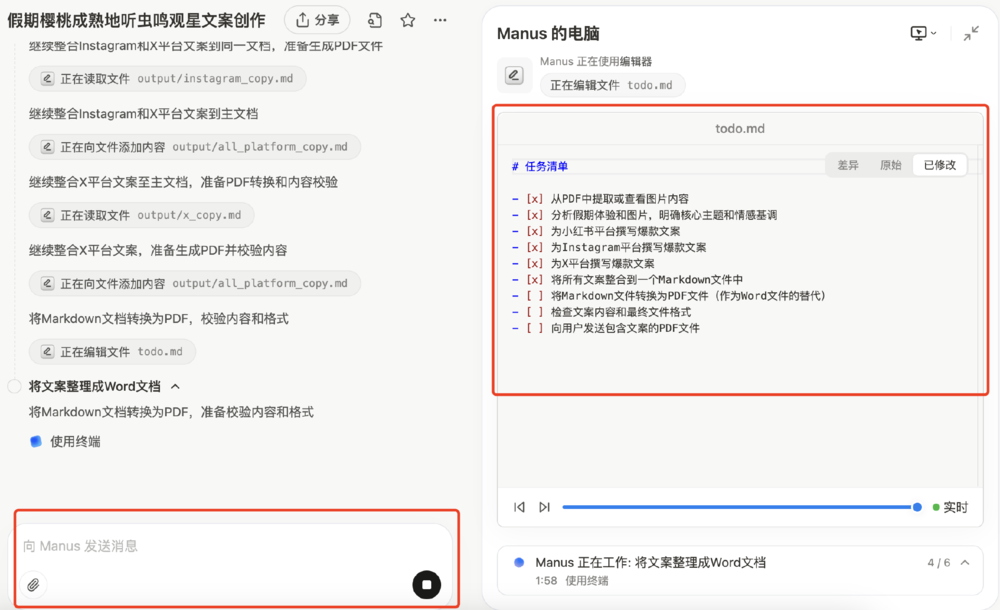Click the paperclip attachment icon
This screenshot has height=610, width=1000.
(33, 585)
